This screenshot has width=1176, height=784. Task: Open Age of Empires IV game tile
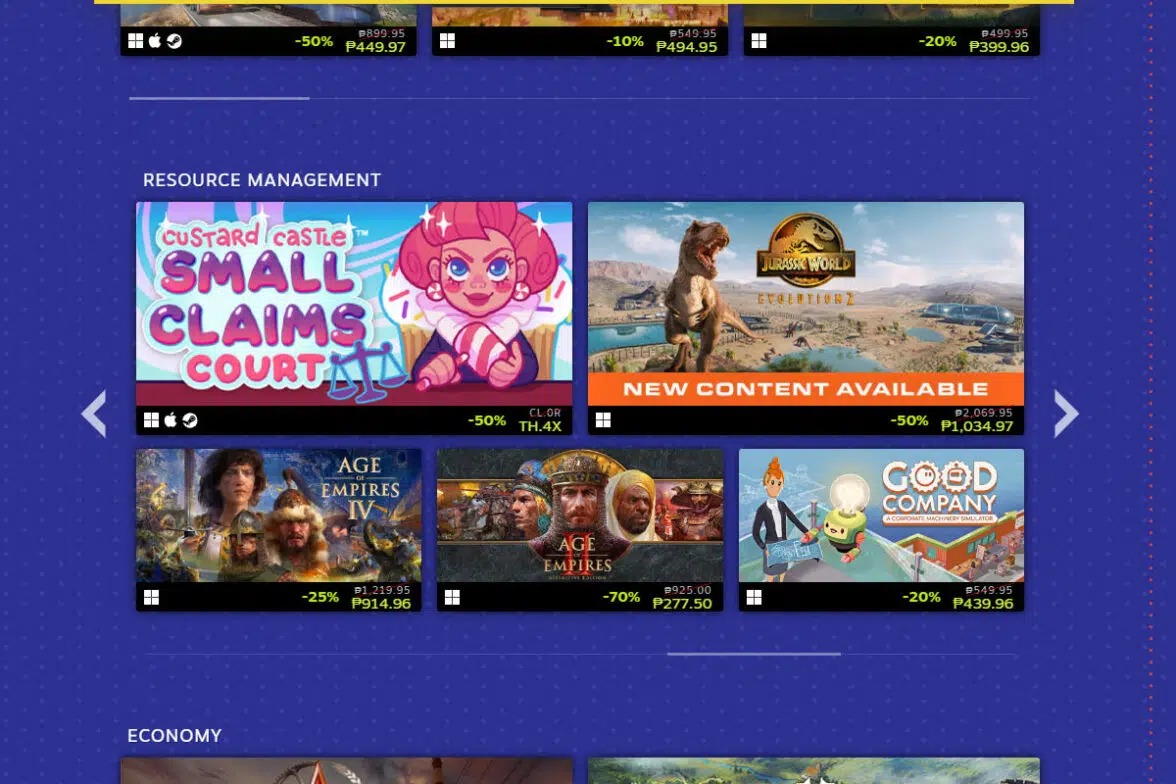pos(278,515)
